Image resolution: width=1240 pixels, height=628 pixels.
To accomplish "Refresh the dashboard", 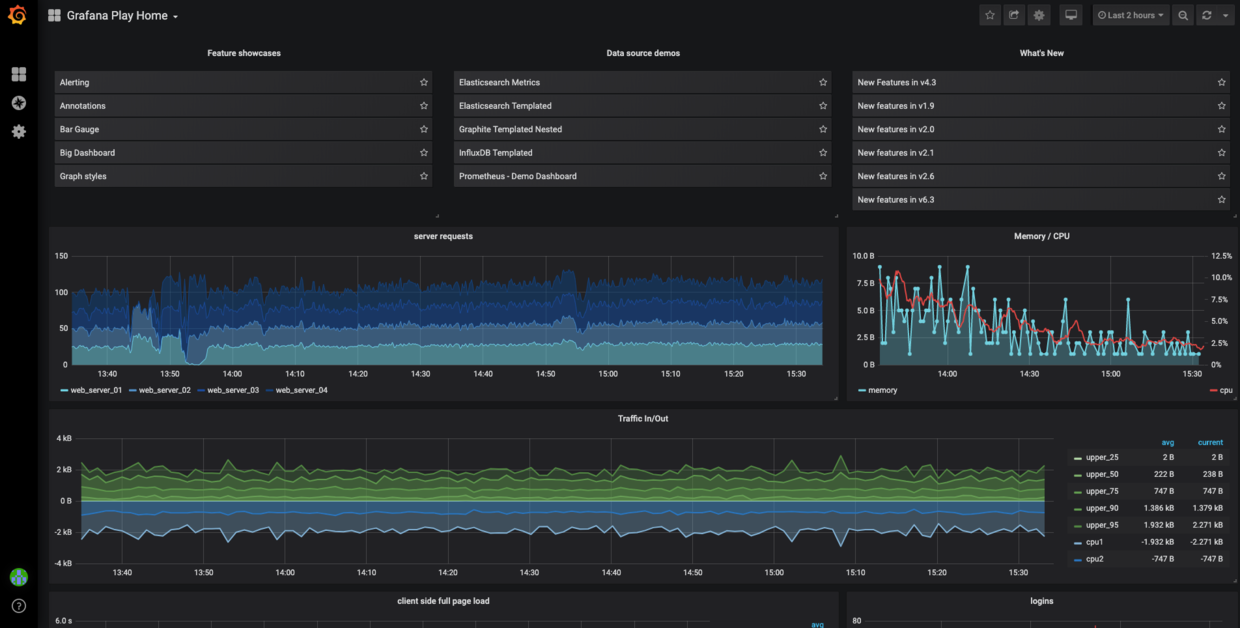I will point(1207,16).
